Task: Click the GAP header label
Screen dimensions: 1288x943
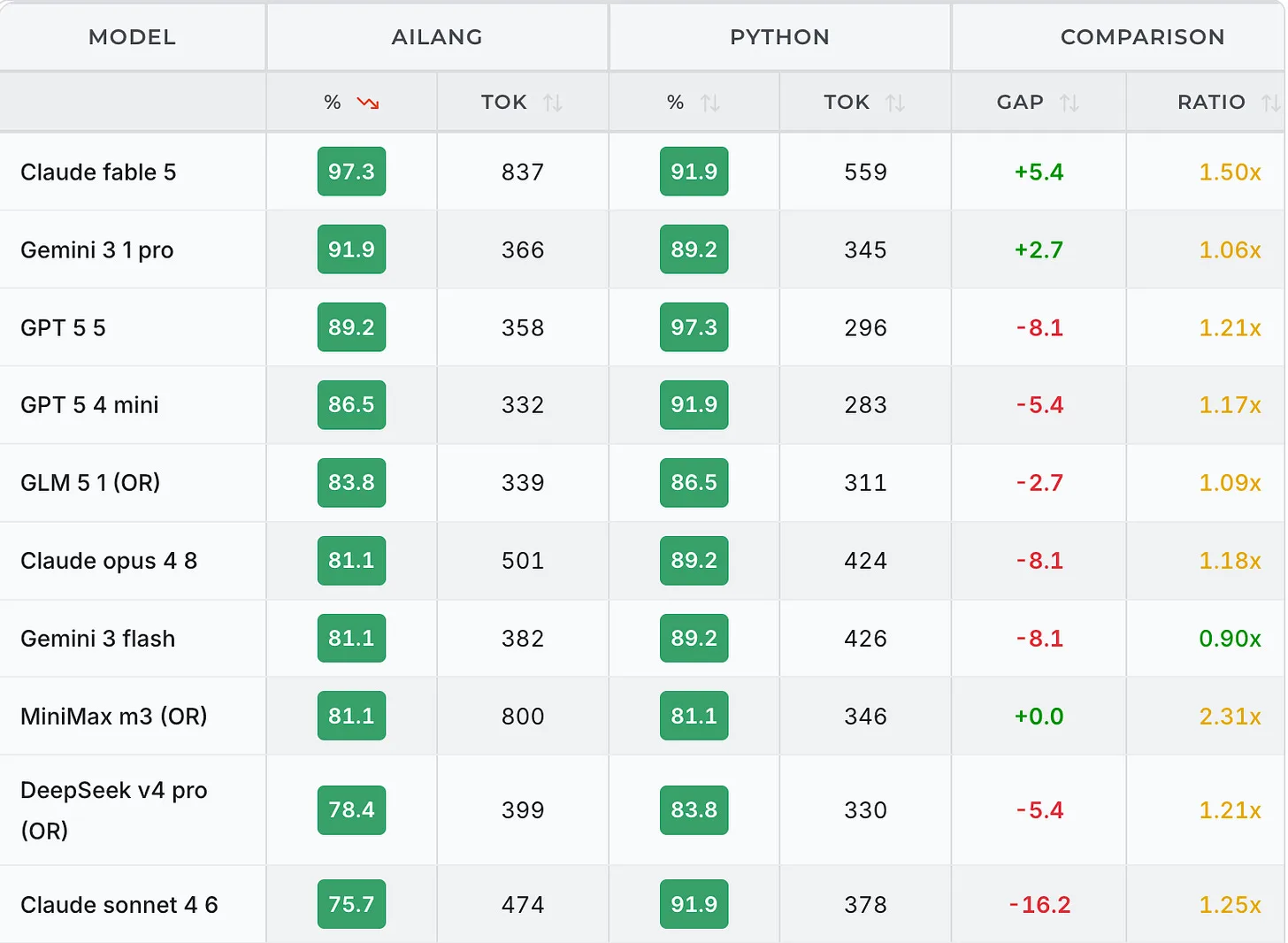Action: 1020,102
